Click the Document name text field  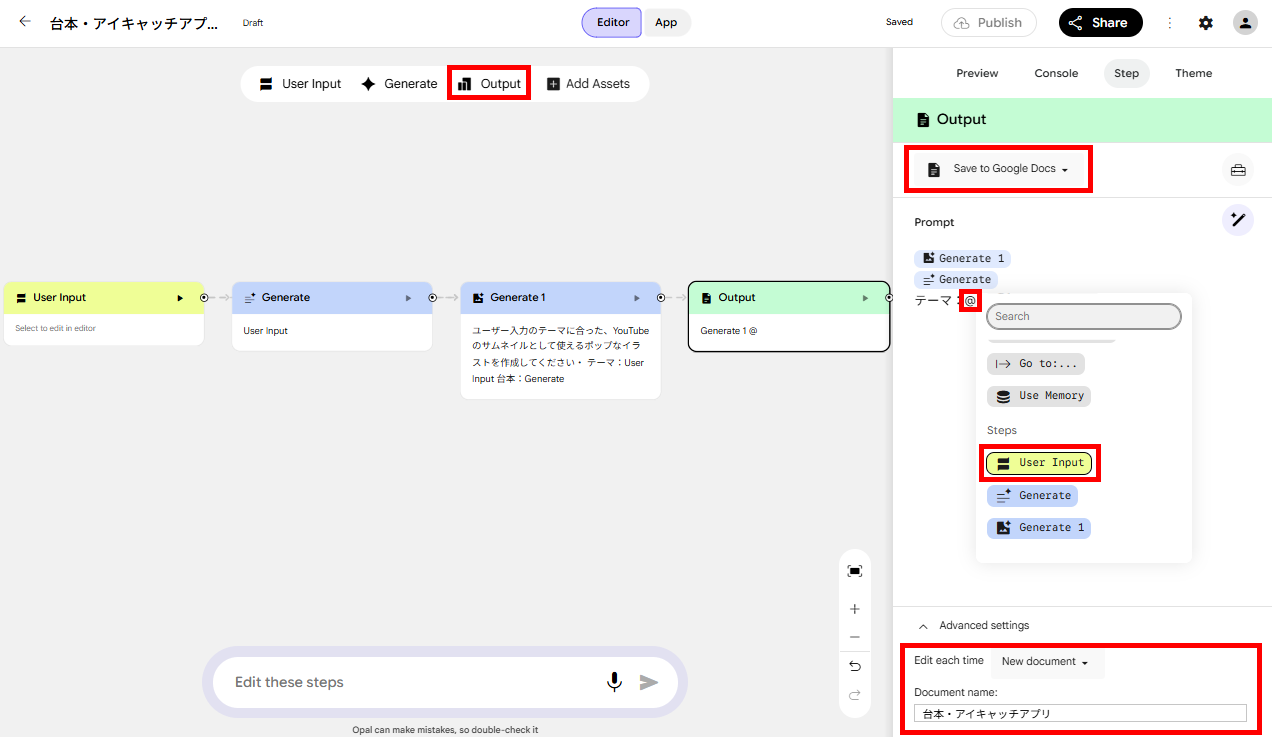1080,713
